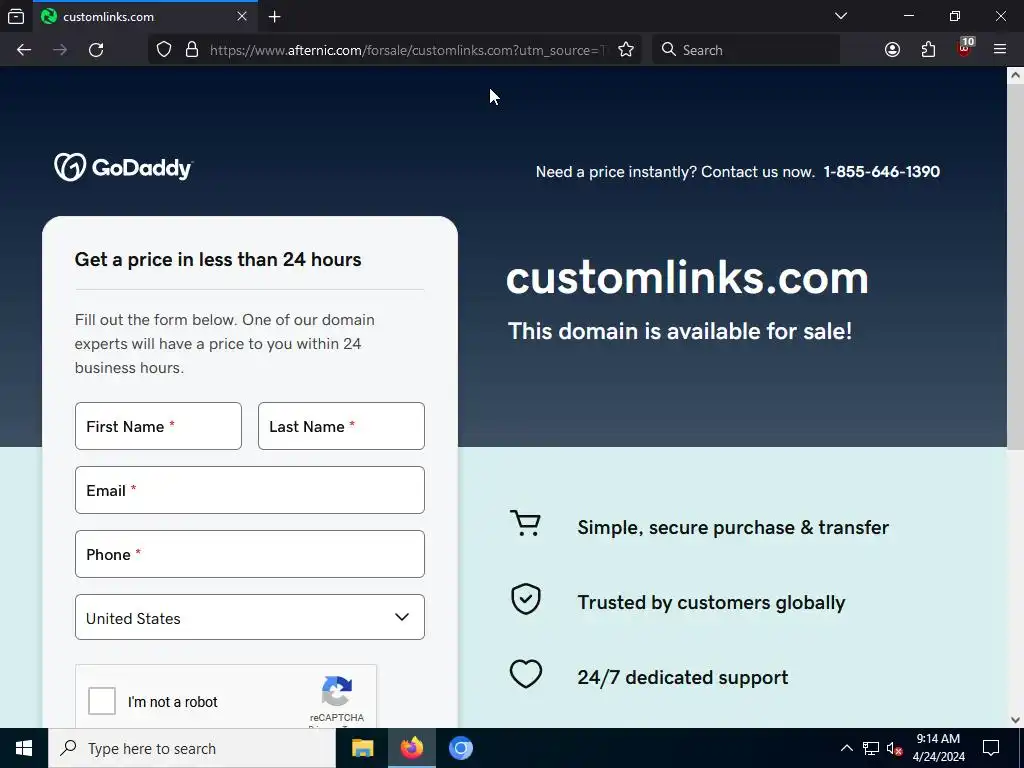Click the reCAPTCHA logo
The height and width of the screenshot is (768, 1024).
tap(337, 692)
